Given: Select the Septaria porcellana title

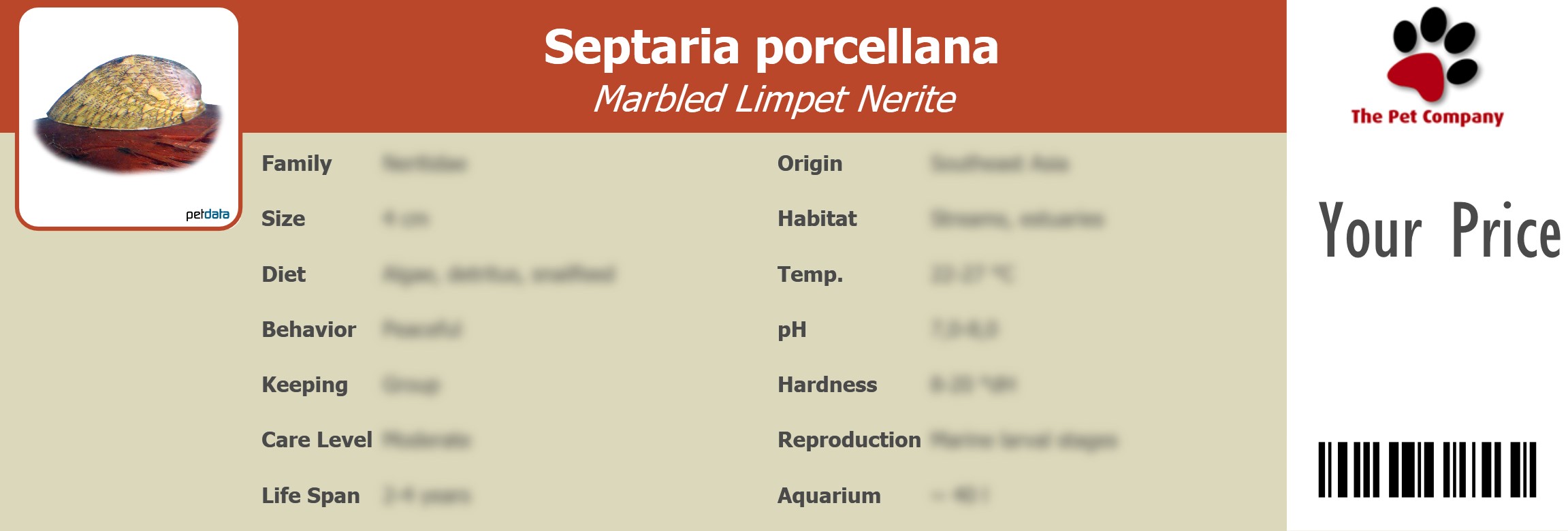Looking at the screenshot, I should [x=771, y=47].
